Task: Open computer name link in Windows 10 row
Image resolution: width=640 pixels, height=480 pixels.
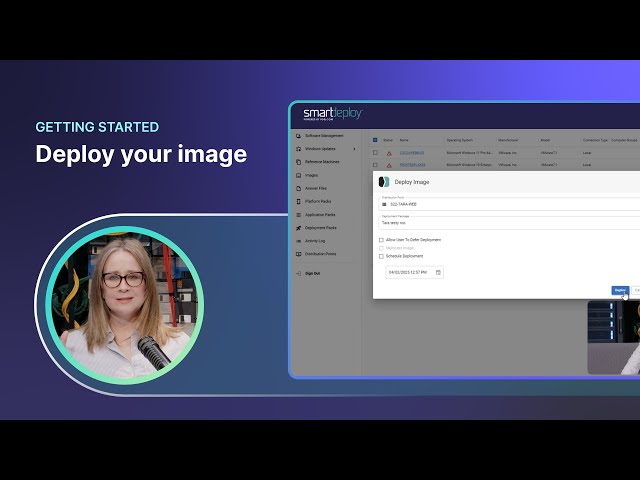Action: pos(413,165)
